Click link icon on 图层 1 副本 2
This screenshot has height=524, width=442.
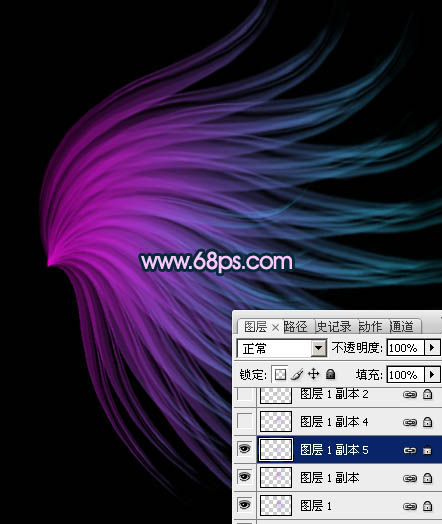410,395
